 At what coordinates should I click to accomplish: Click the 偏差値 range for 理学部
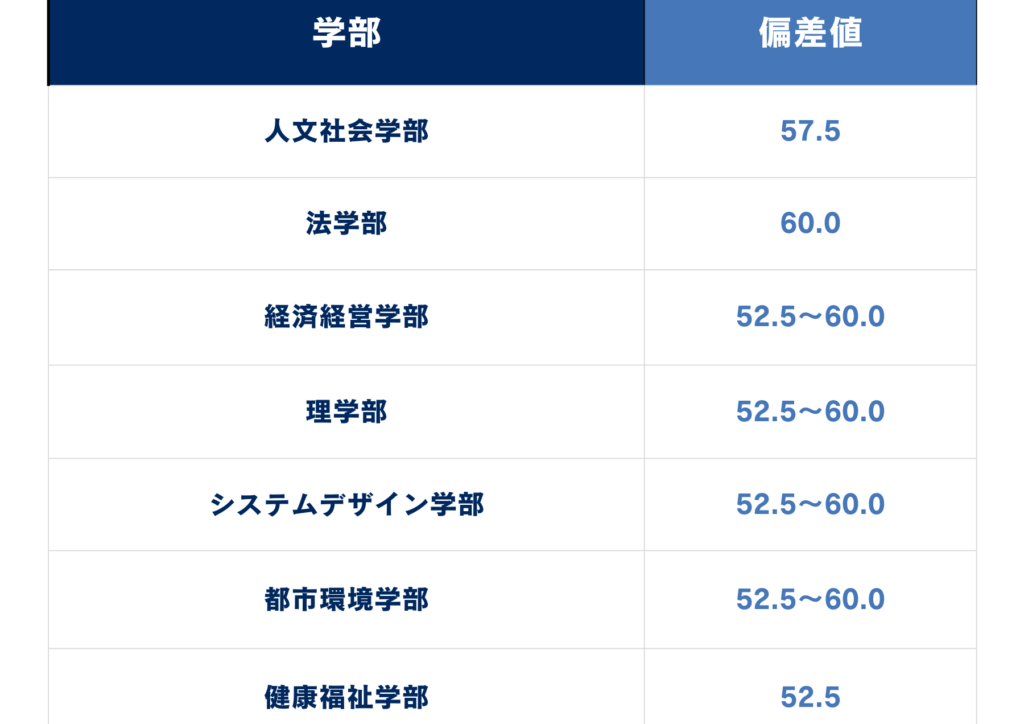pos(810,411)
